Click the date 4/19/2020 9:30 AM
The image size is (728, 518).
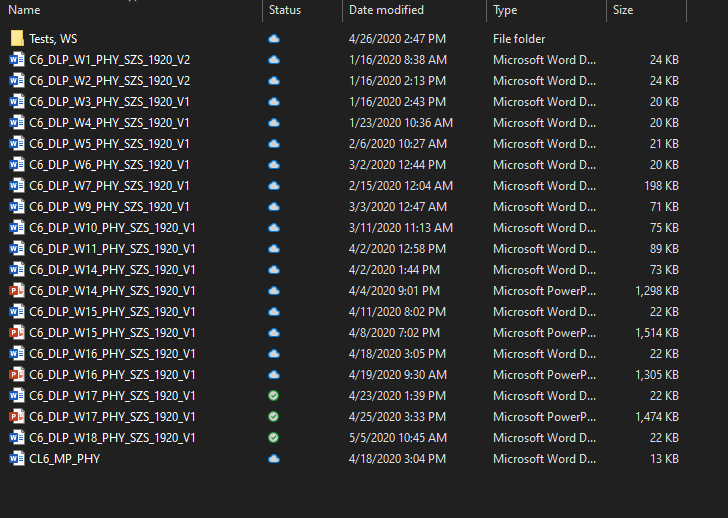click(x=397, y=375)
